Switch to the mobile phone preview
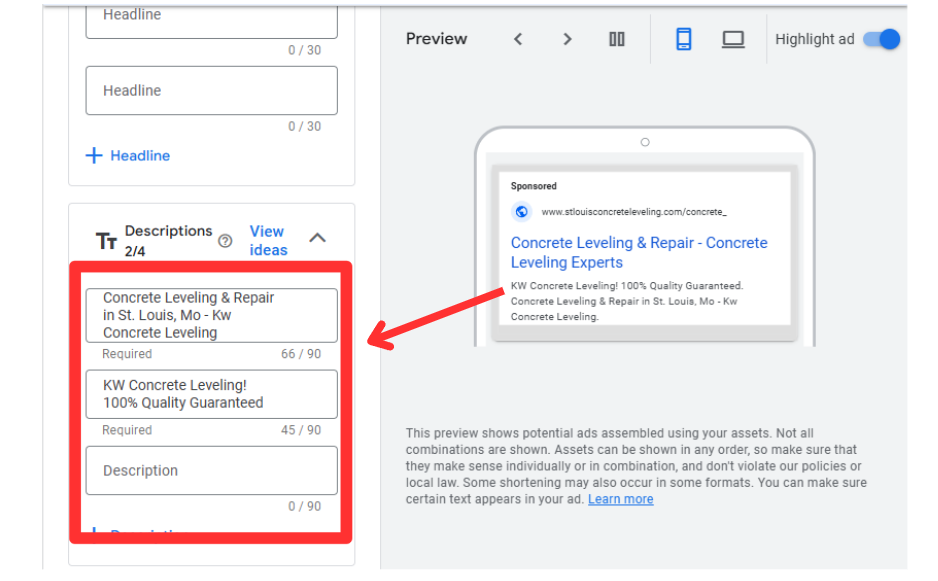938x581 pixels. [x=684, y=39]
